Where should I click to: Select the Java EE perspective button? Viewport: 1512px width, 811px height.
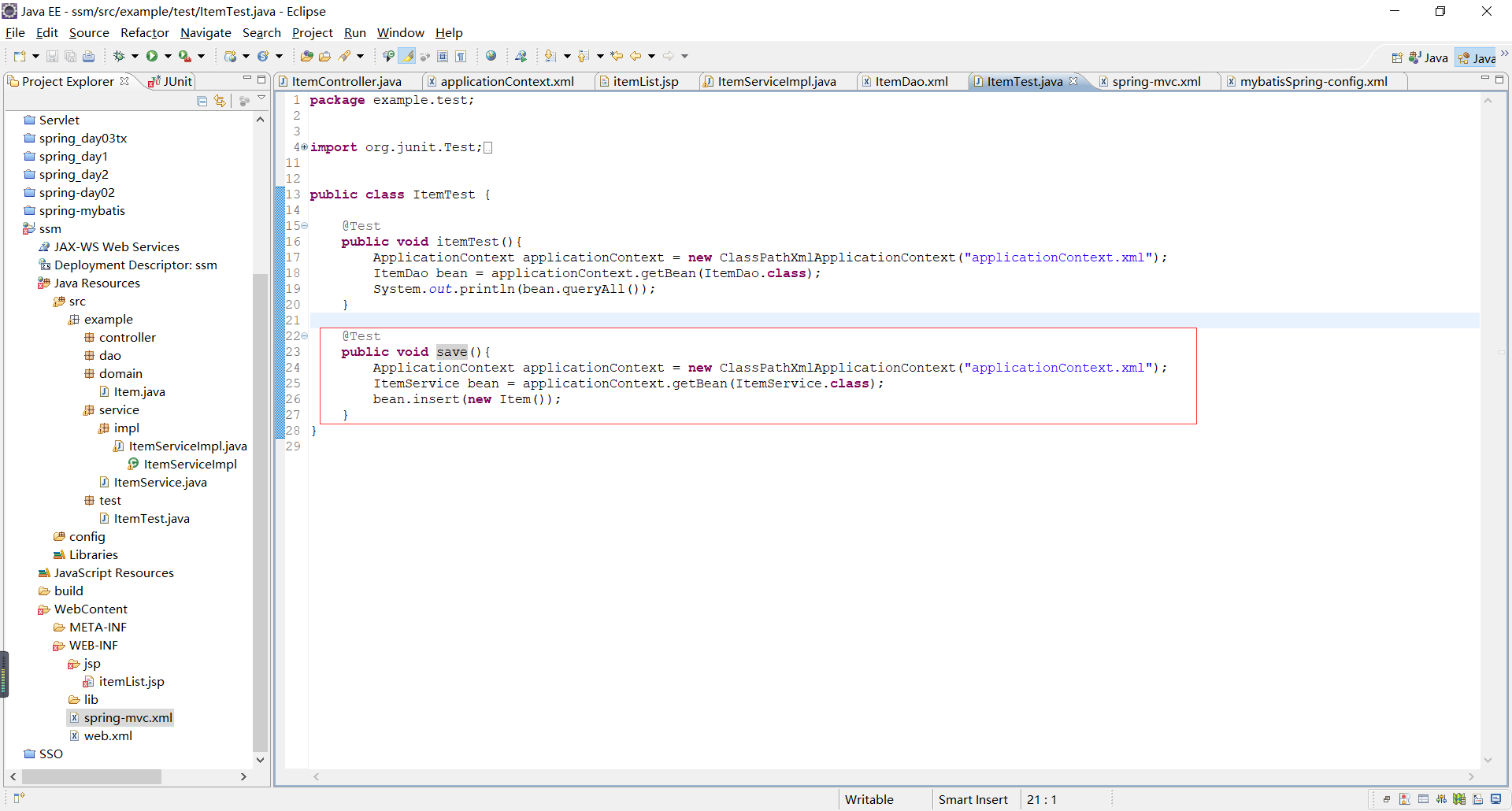1477,57
